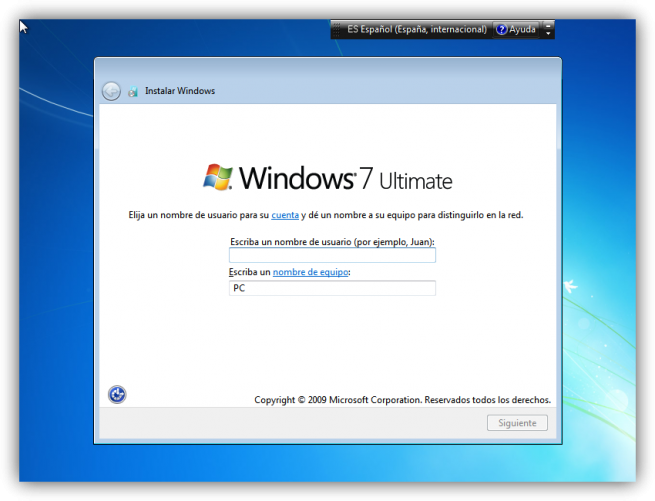Image resolution: width=655 pixels, height=501 pixels.
Task: Open the cuenta help link
Action: click(285, 215)
